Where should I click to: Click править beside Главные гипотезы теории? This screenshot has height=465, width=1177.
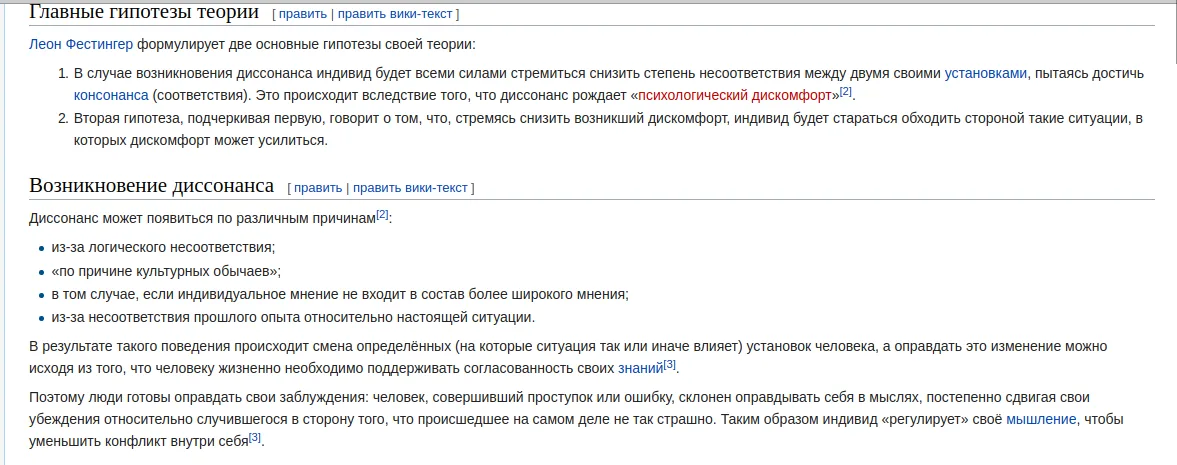[303, 14]
